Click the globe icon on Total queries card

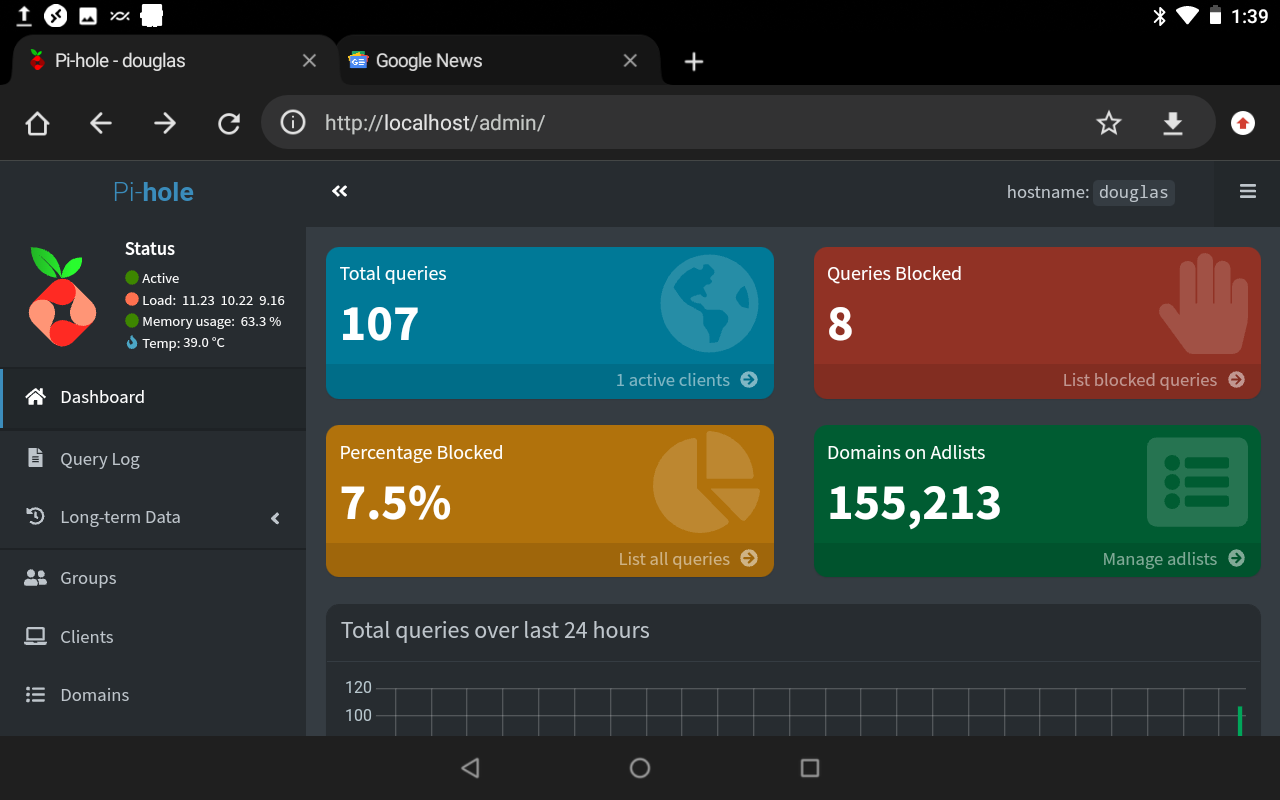coord(709,304)
